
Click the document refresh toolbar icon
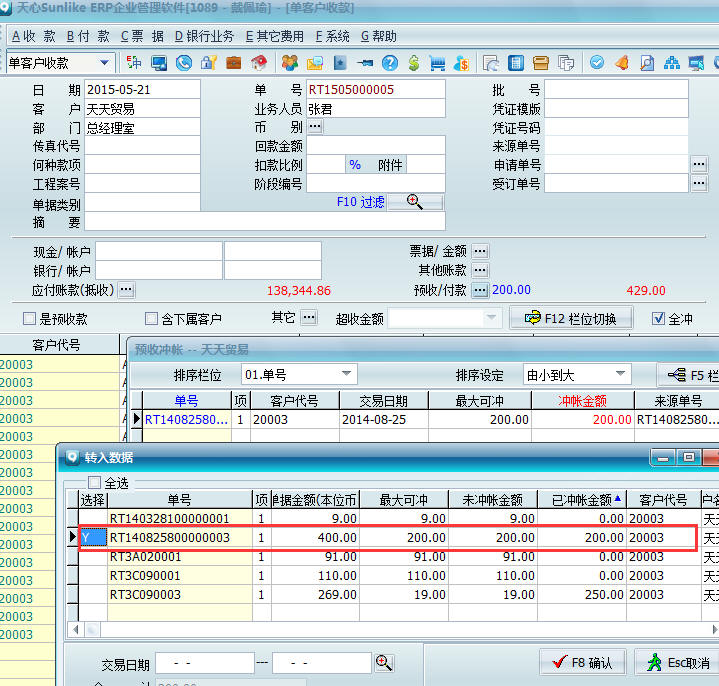pyautogui.click(x=491, y=63)
